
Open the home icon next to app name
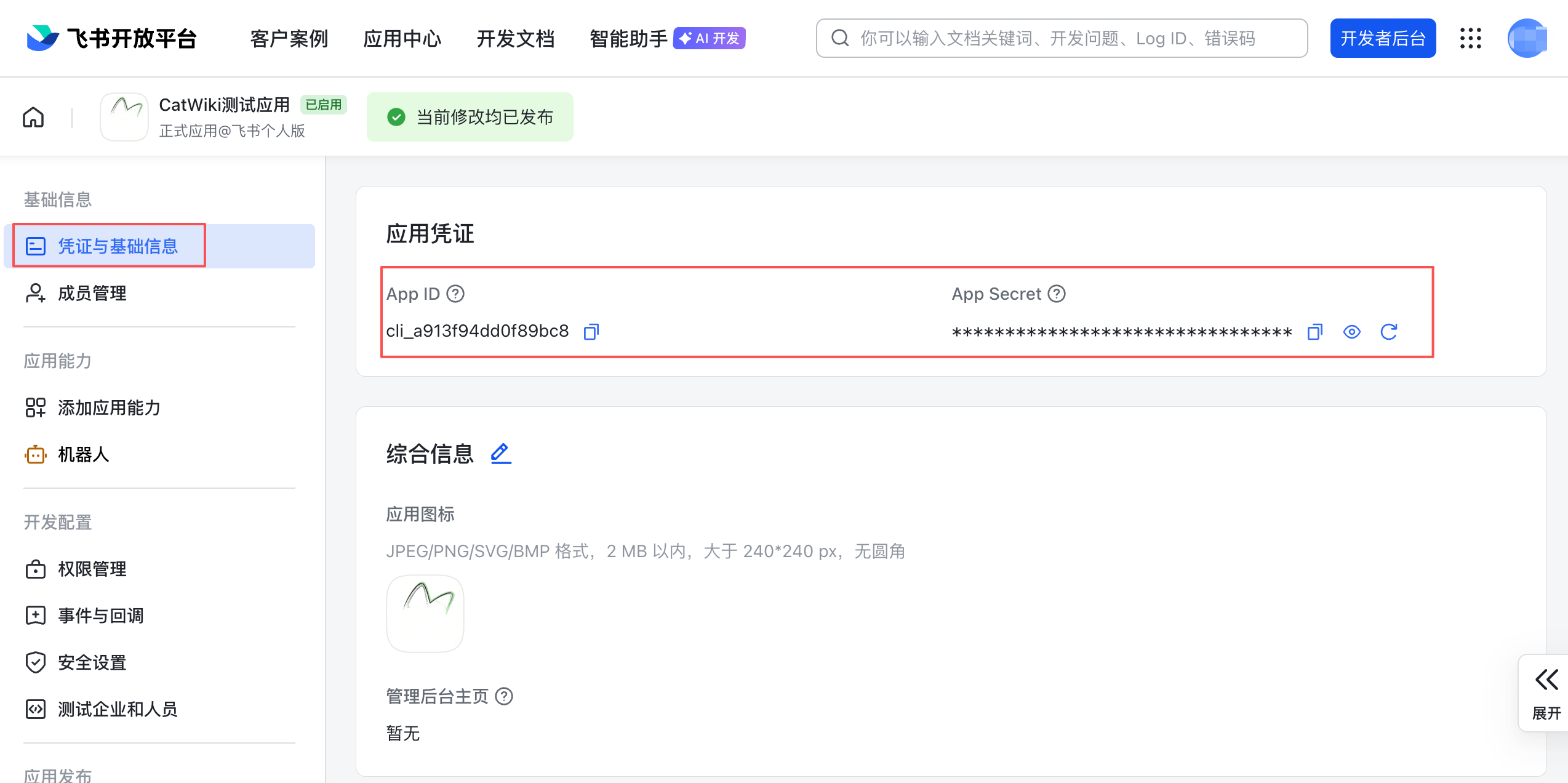pos(33,116)
